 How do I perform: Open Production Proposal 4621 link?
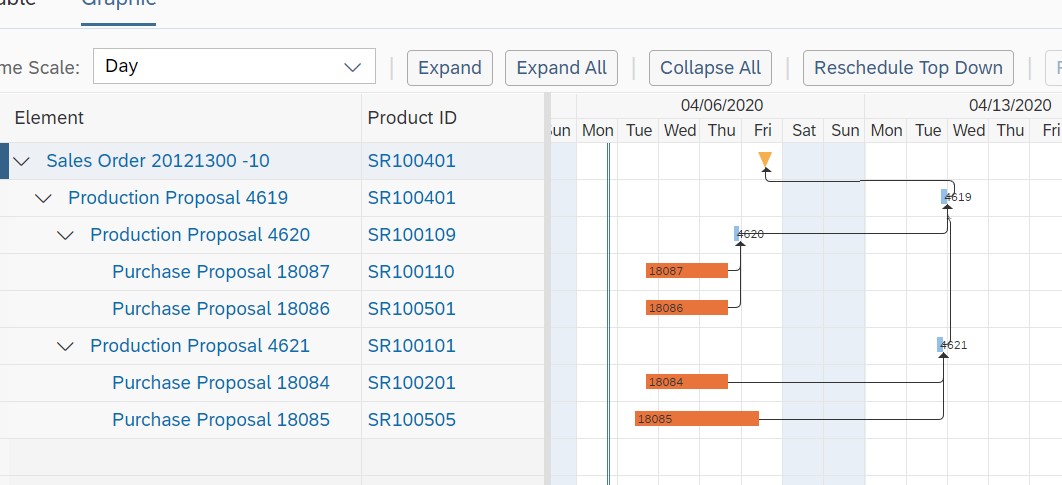tap(200, 346)
